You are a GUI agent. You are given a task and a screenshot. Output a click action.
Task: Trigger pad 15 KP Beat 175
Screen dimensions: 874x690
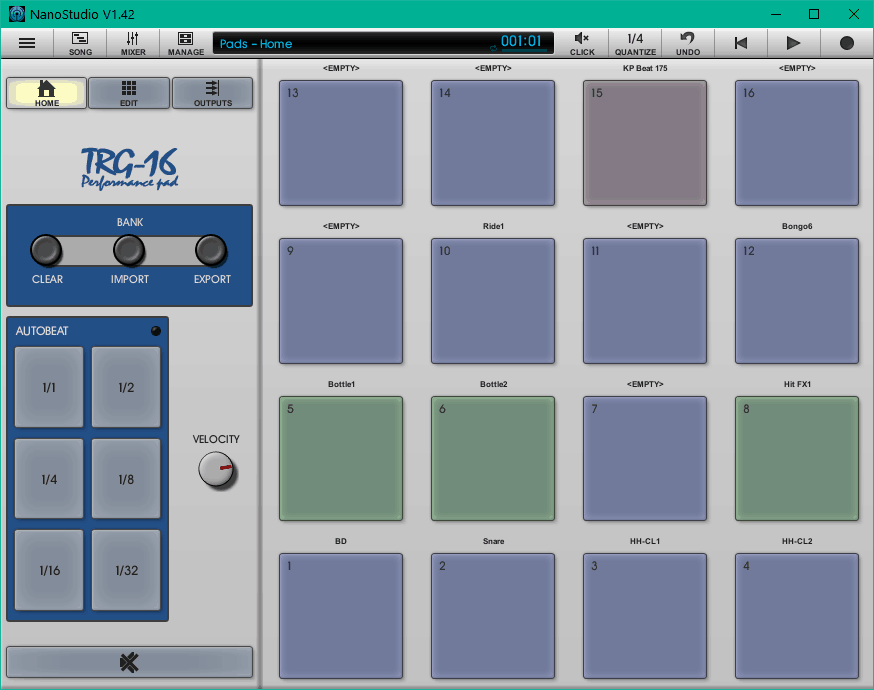coord(645,142)
